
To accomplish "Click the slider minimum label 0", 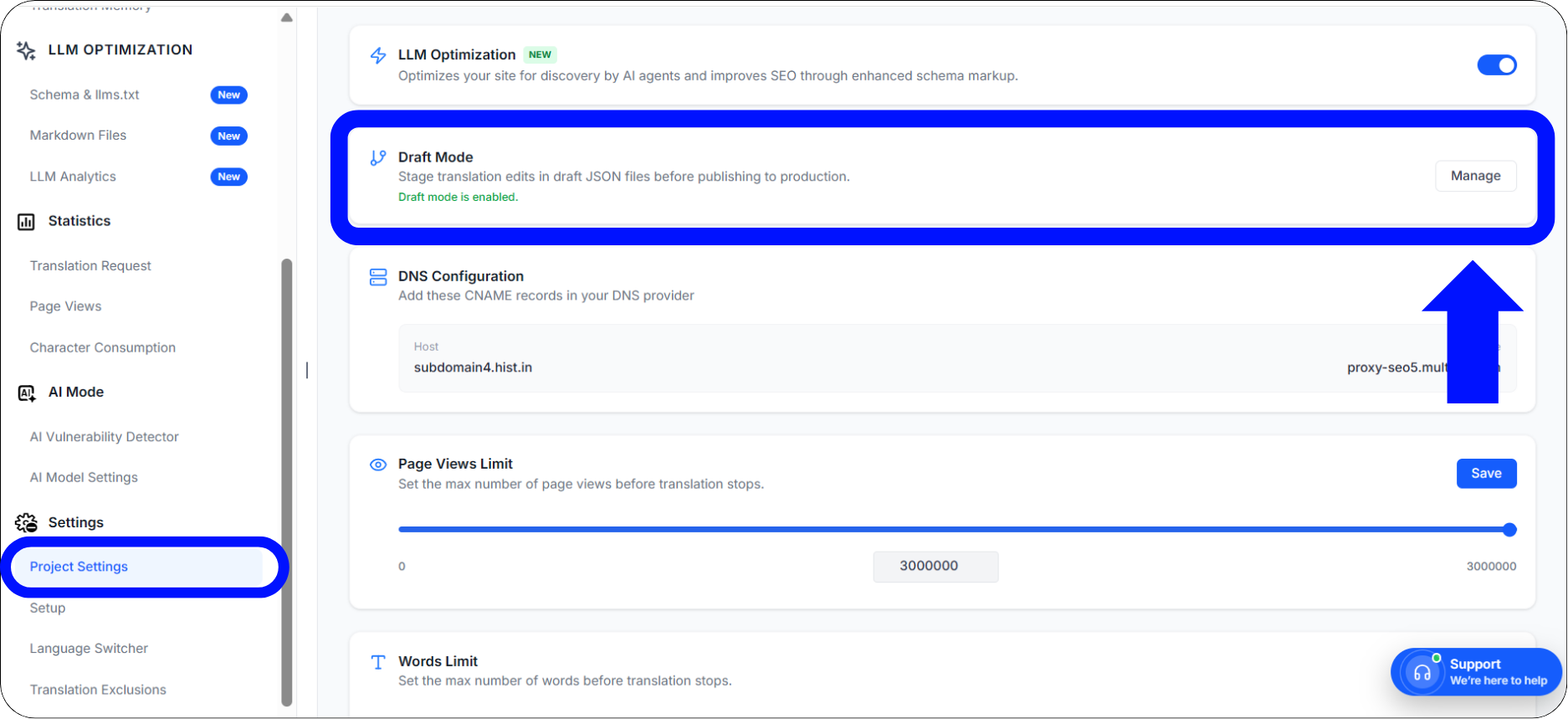I will [402, 567].
